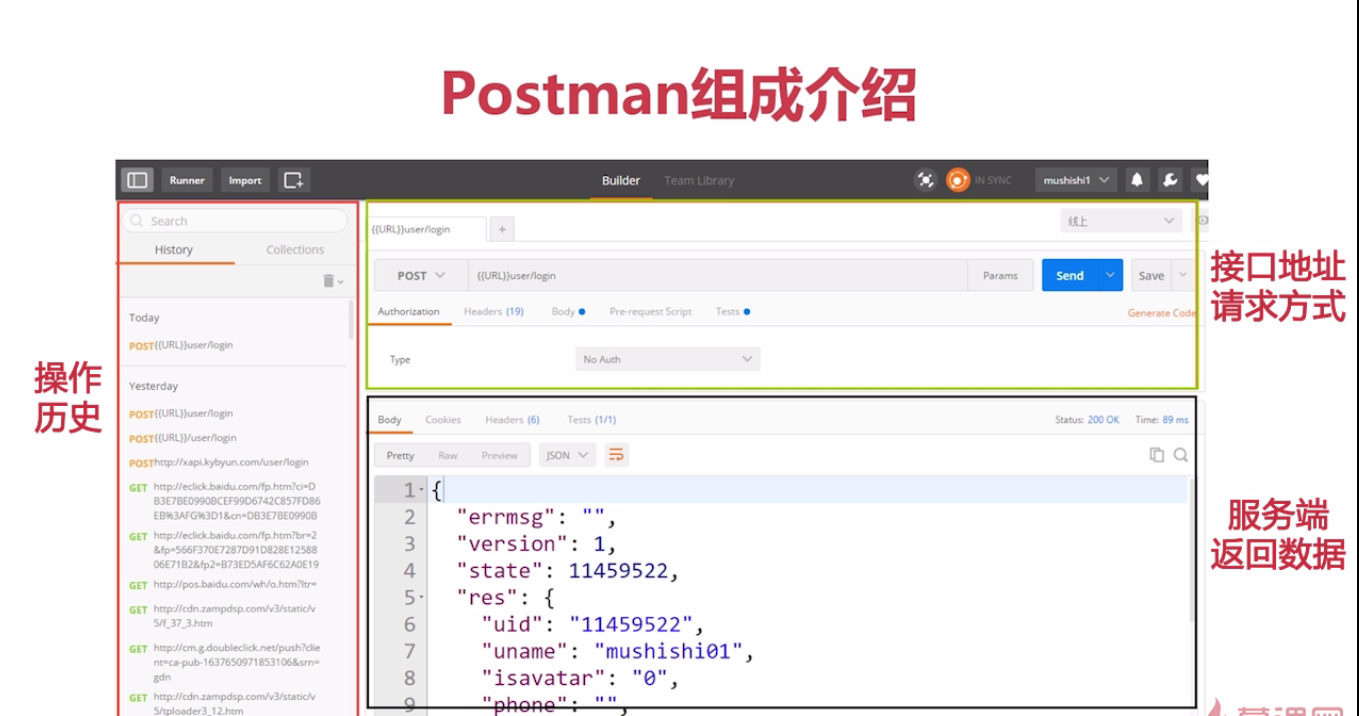Click the Import button
1359x716 pixels.
pos(245,180)
